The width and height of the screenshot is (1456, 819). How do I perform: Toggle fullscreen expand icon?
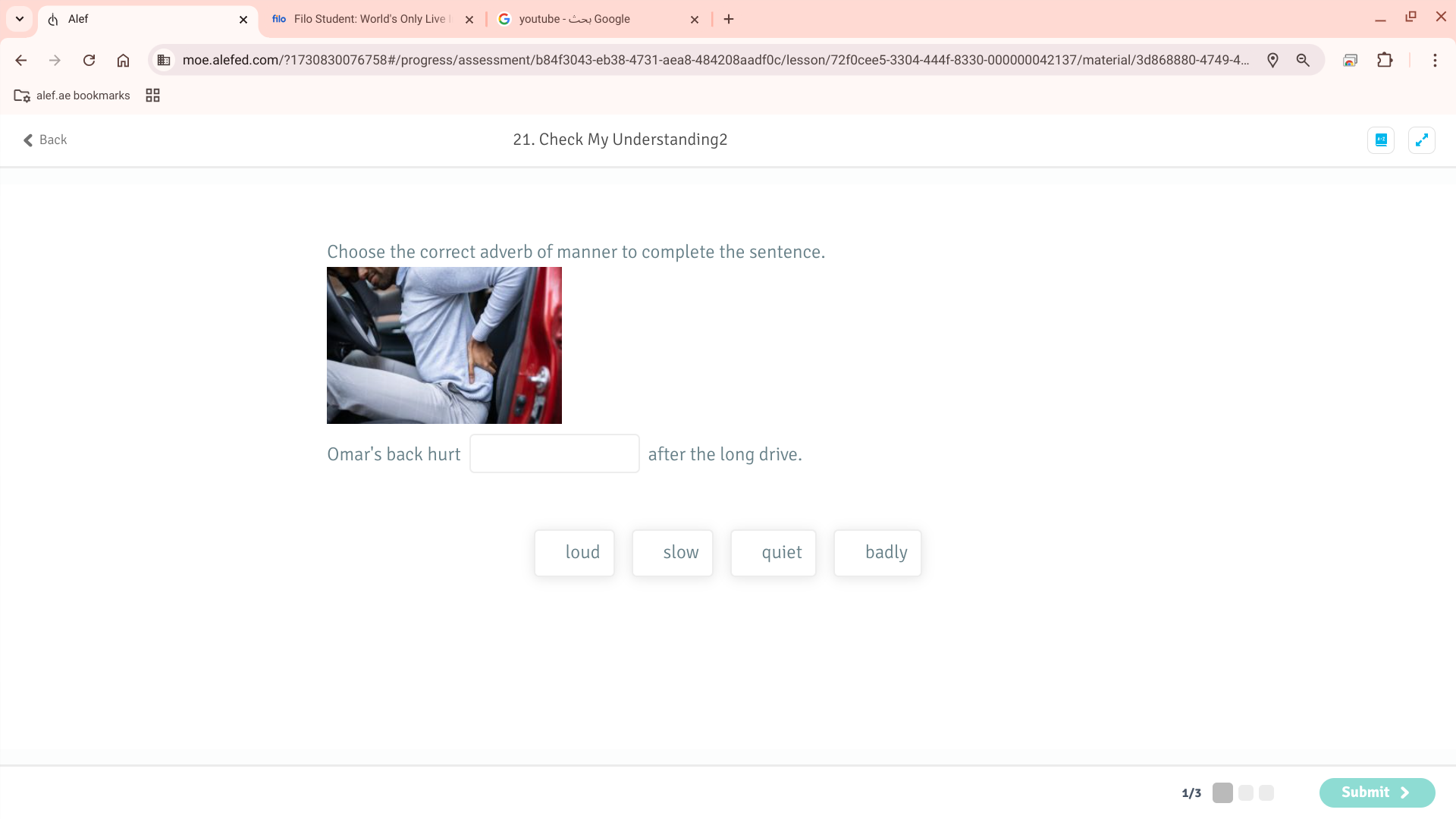(1421, 140)
